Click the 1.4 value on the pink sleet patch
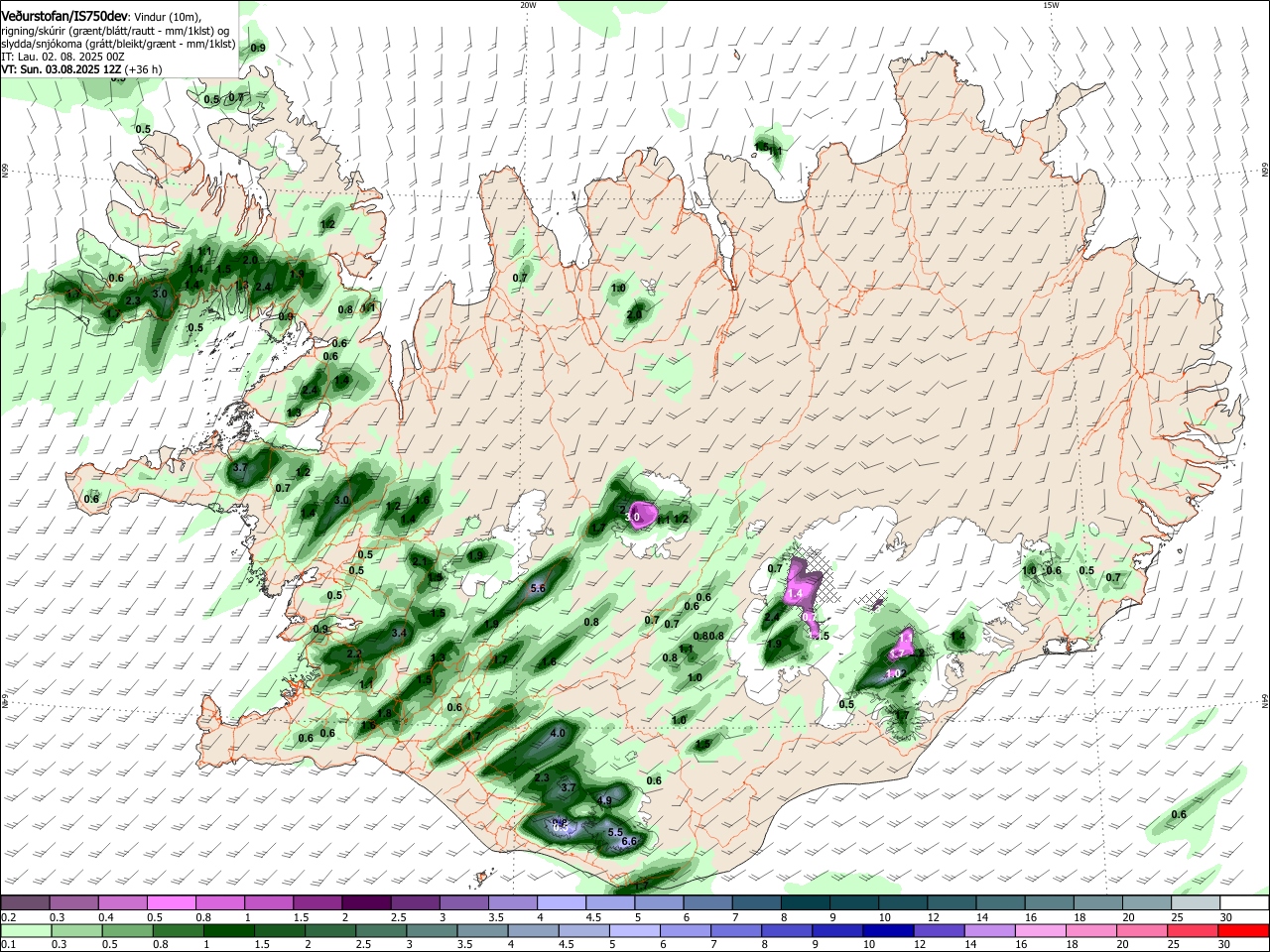This screenshot has height=952, width=1270. point(794,593)
